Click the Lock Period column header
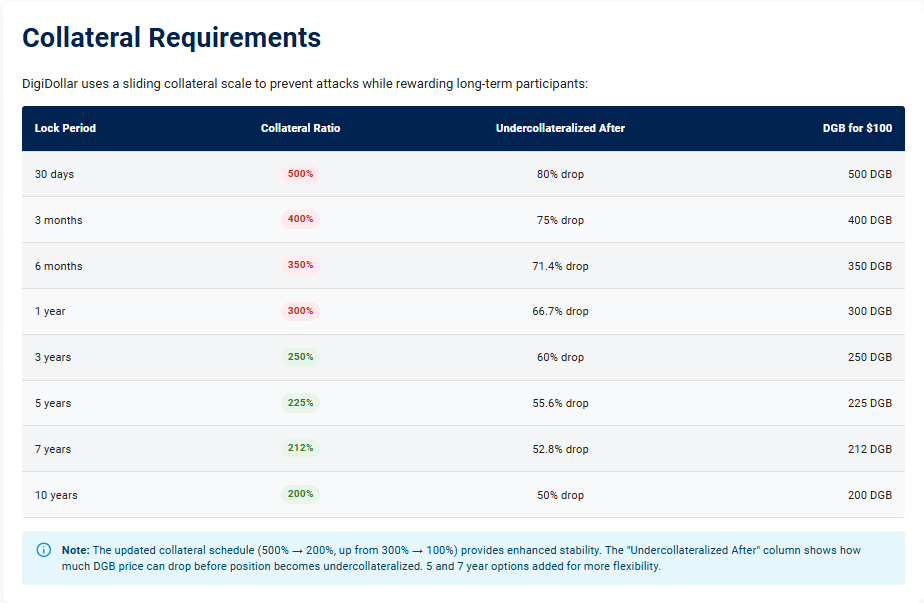The width and height of the screenshot is (924, 603). pyautogui.click(x=65, y=128)
